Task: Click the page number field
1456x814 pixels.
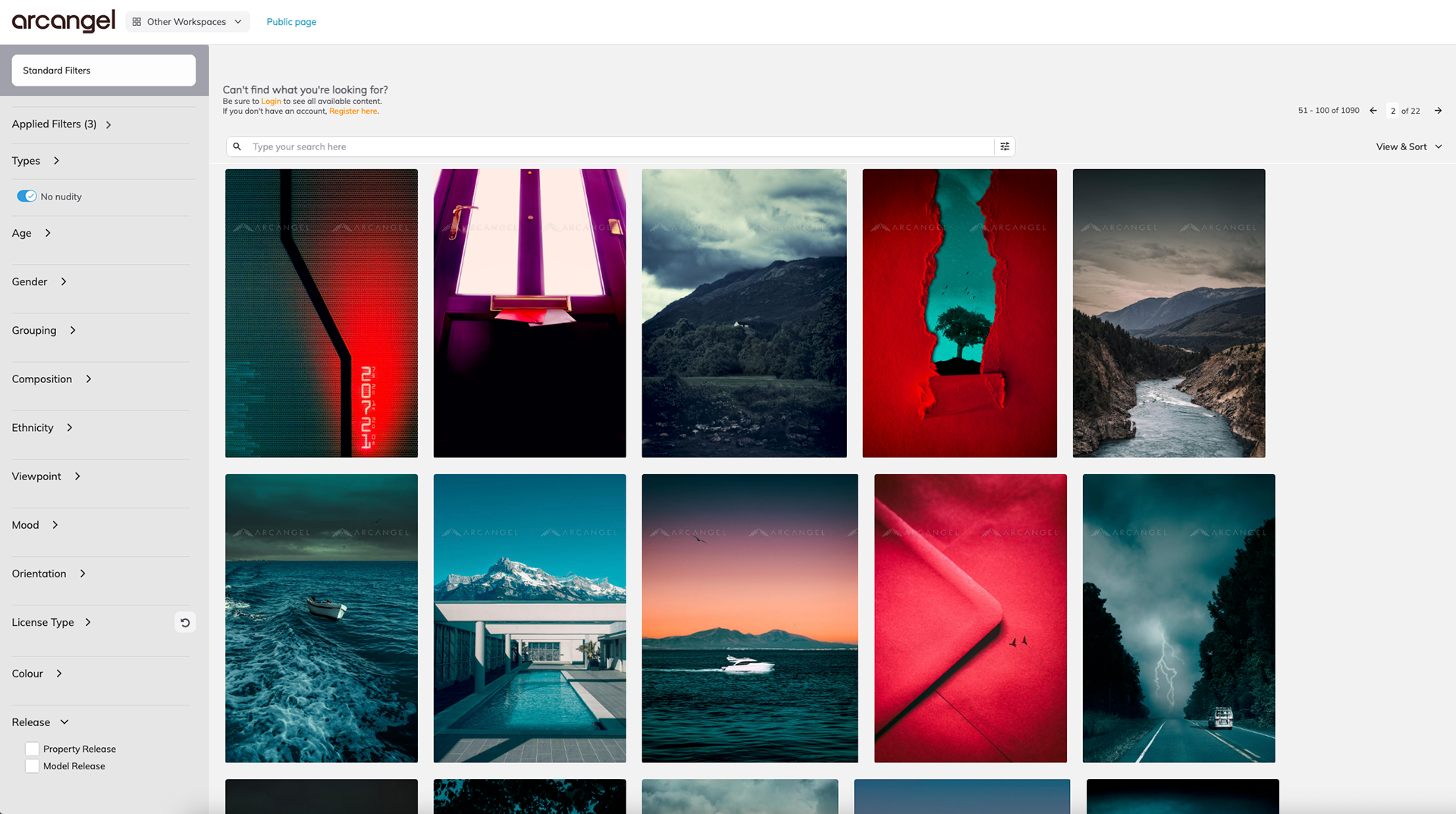Action: coord(1393,111)
